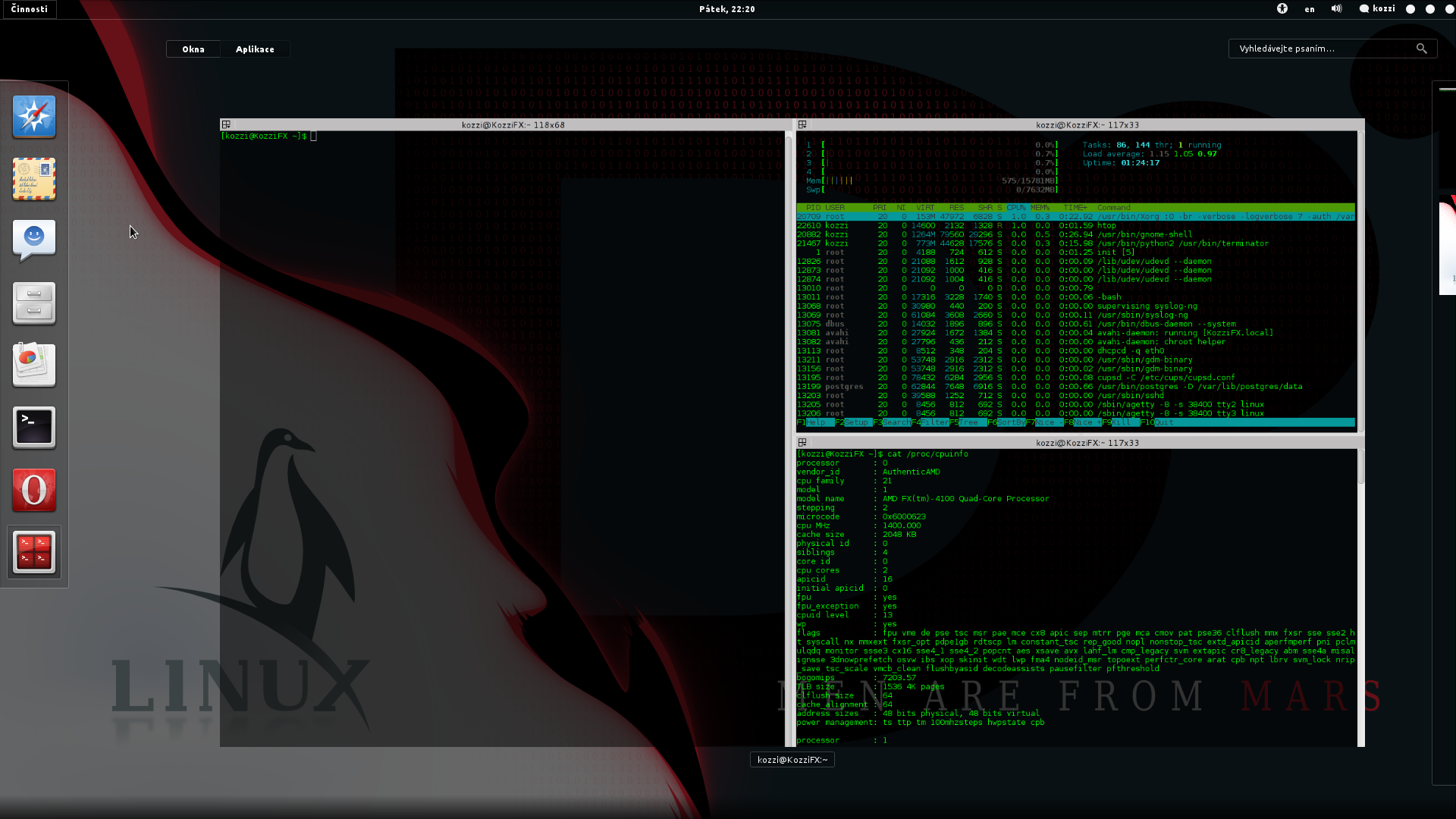Sort htop by the VIRT column header
Image resolution: width=1456 pixels, height=819 pixels.
point(925,208)
